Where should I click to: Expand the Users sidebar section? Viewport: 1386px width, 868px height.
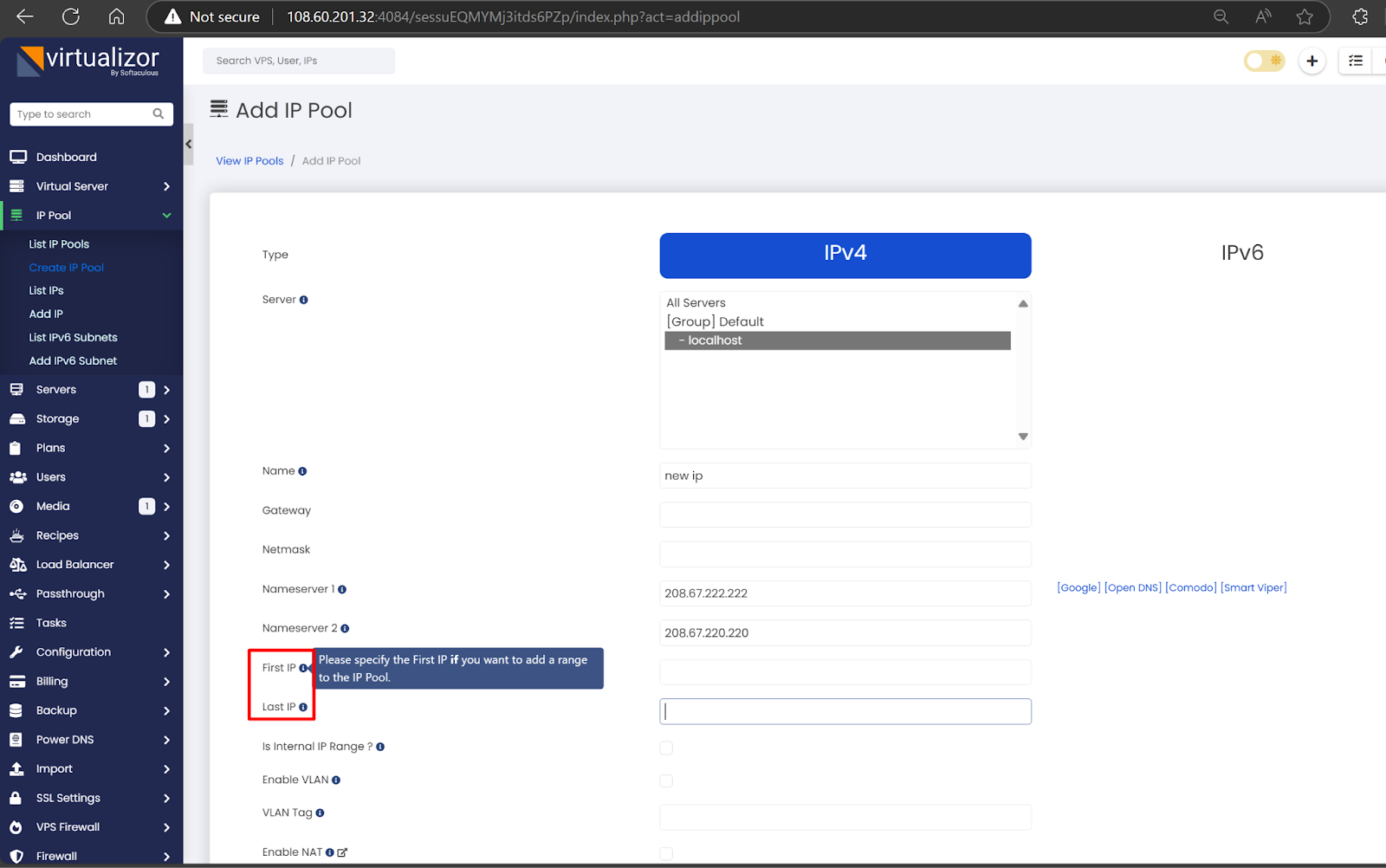point(51,476)
